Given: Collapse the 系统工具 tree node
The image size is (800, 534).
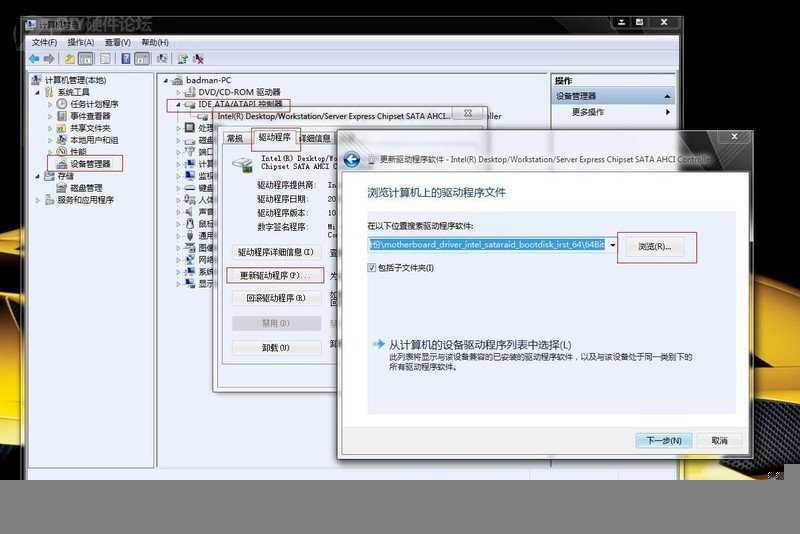Looking at the screenshot, I should [x=38, y=93].
